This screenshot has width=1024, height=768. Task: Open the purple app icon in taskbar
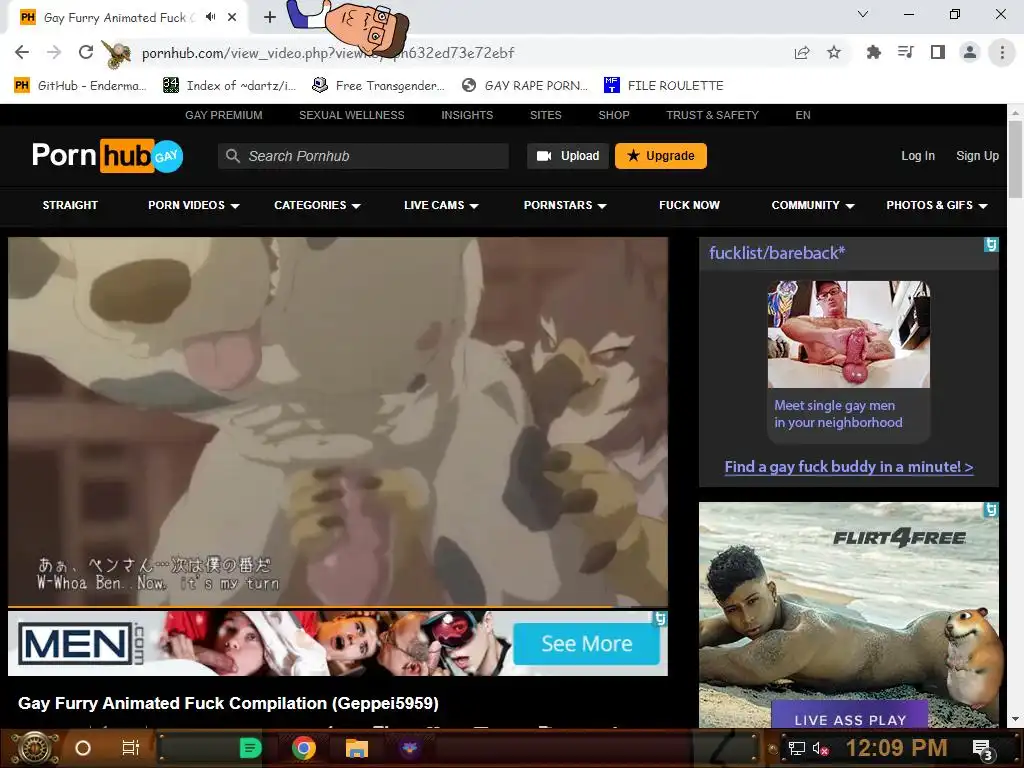[x=409, y=748]
